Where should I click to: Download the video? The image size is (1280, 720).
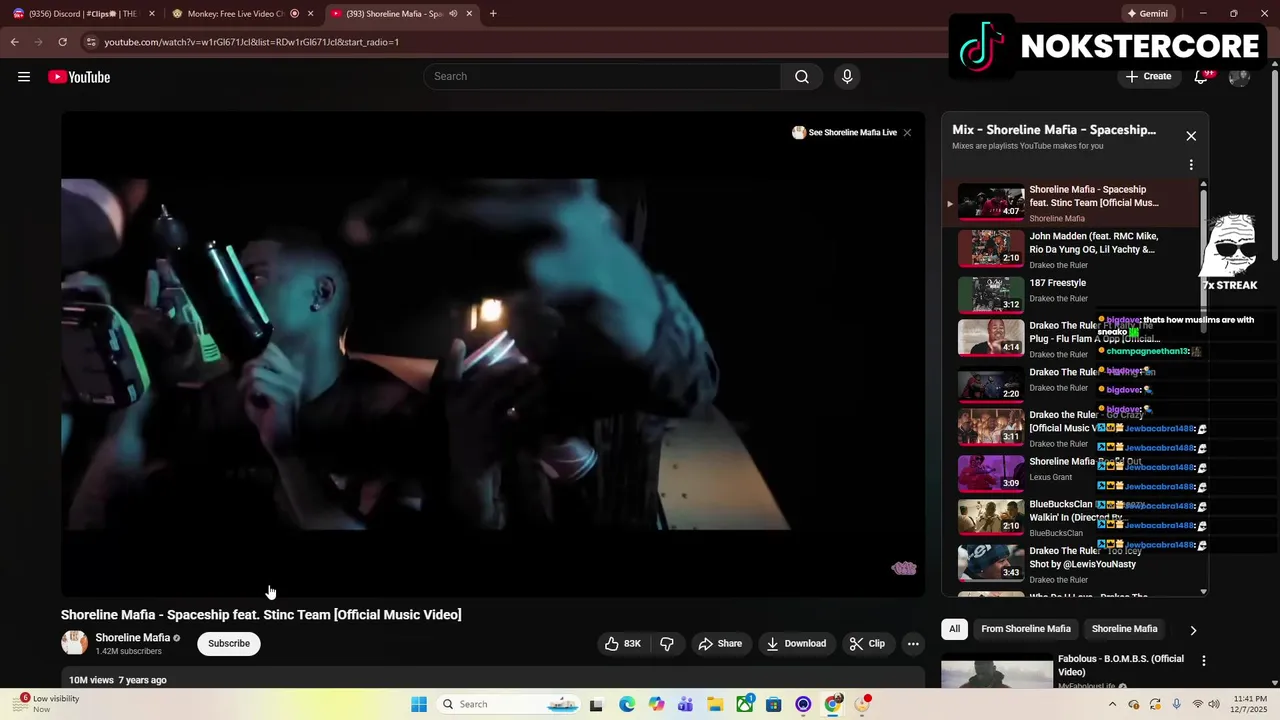coord(796,644)
